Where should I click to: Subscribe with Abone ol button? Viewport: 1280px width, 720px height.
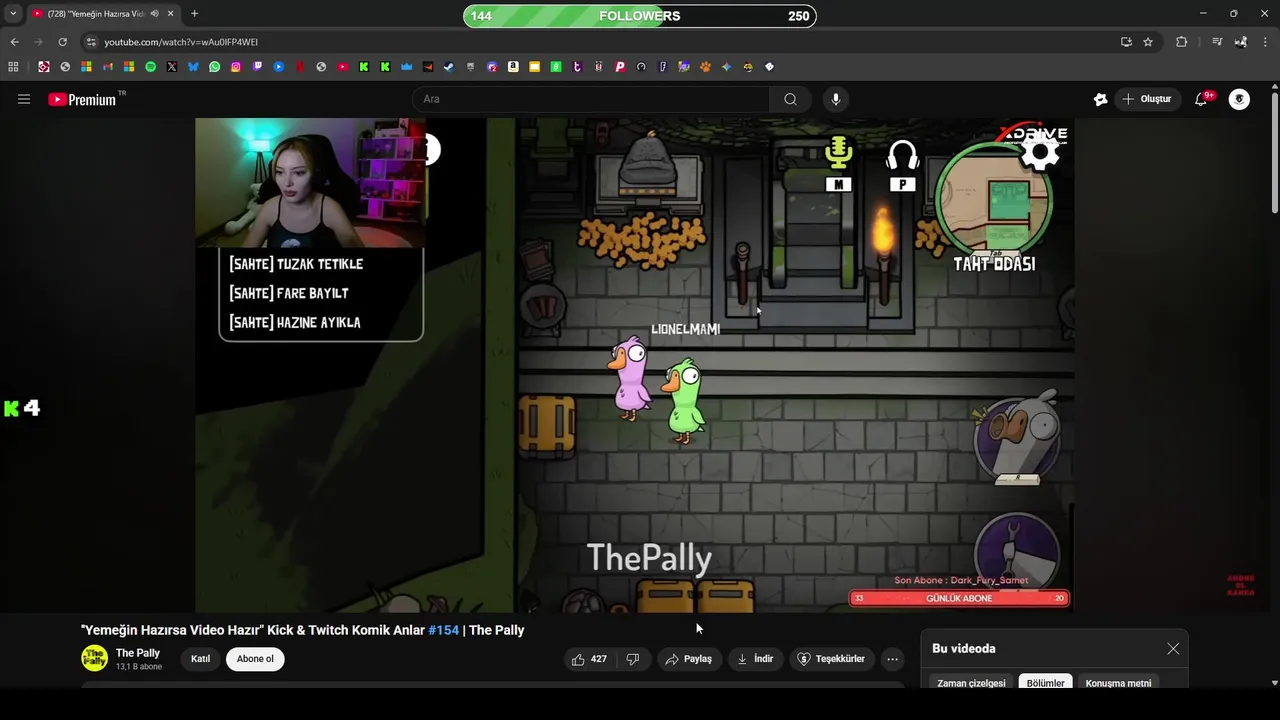255,659
